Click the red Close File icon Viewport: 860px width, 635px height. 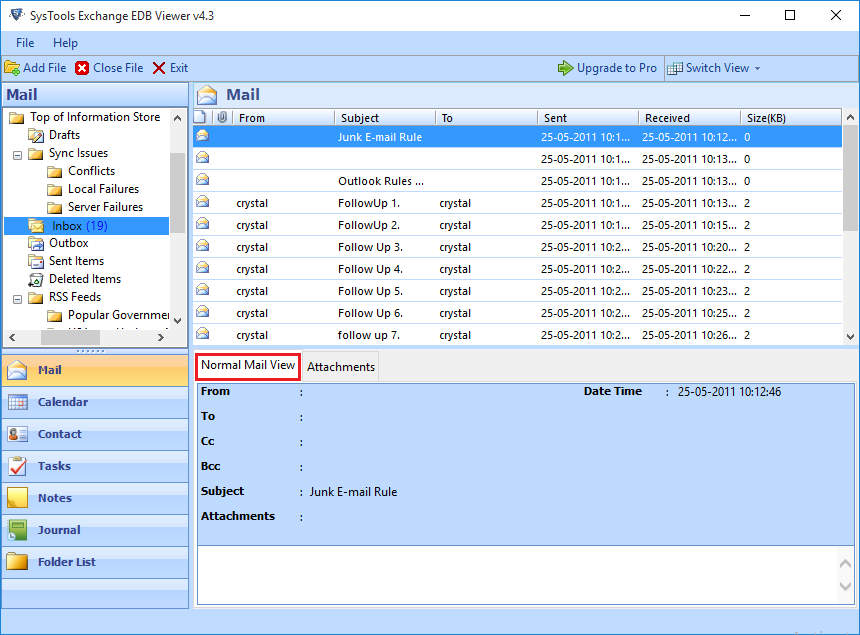point(82,68)
